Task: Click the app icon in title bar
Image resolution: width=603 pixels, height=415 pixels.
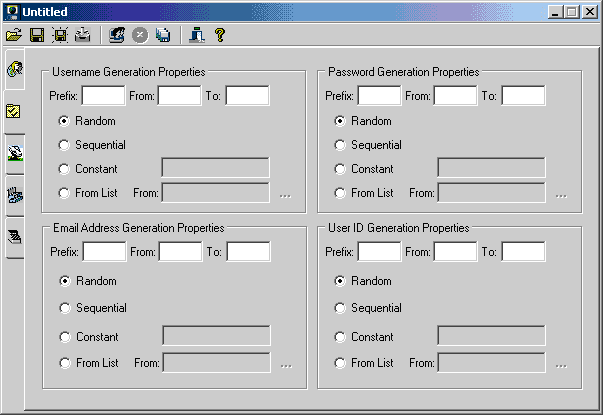Action: [12, 12]
